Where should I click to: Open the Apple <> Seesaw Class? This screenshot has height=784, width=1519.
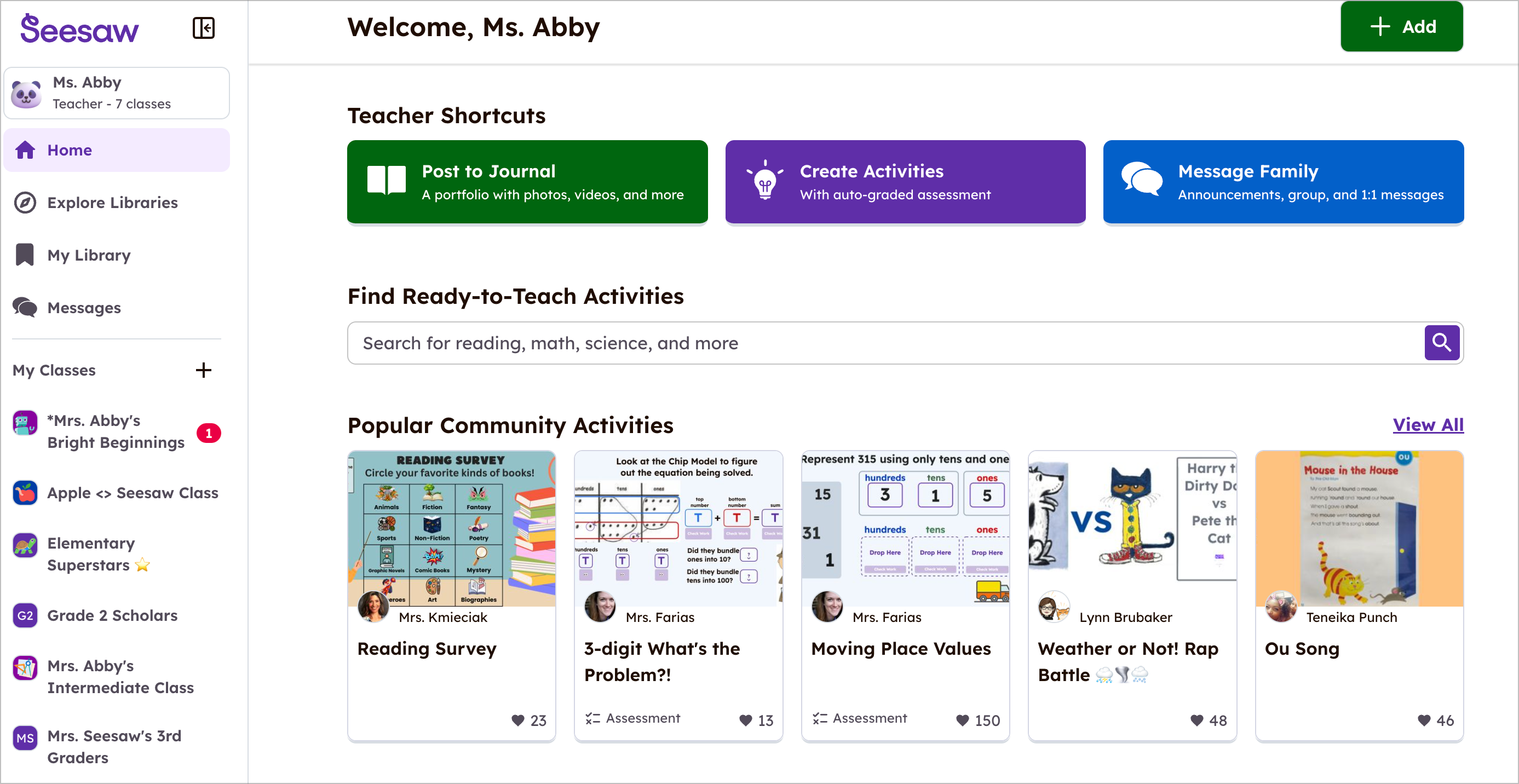tap(132, 493)
